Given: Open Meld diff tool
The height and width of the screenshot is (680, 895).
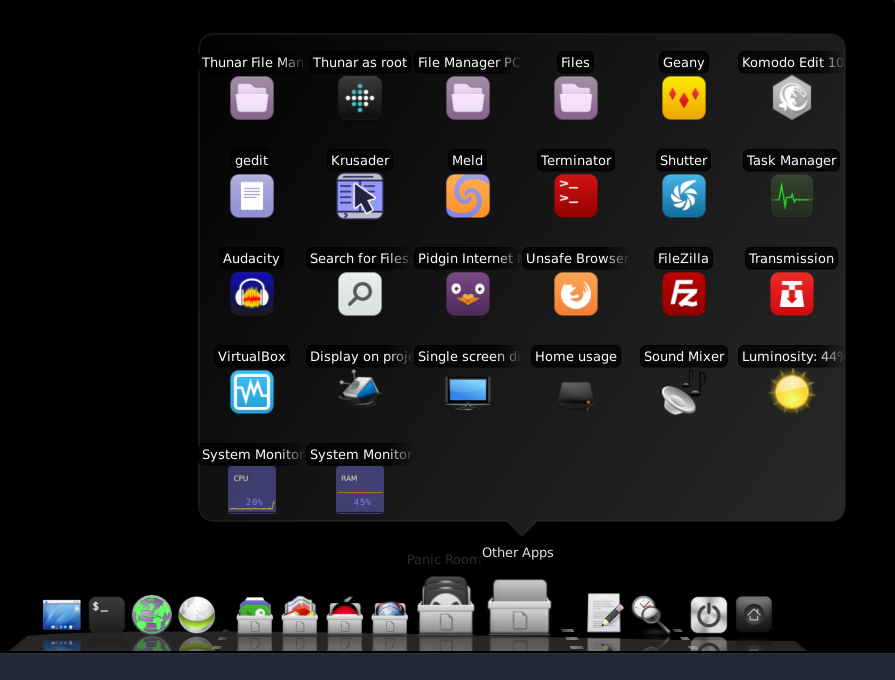Looking at the screenshot, I should tap(468, 196).
